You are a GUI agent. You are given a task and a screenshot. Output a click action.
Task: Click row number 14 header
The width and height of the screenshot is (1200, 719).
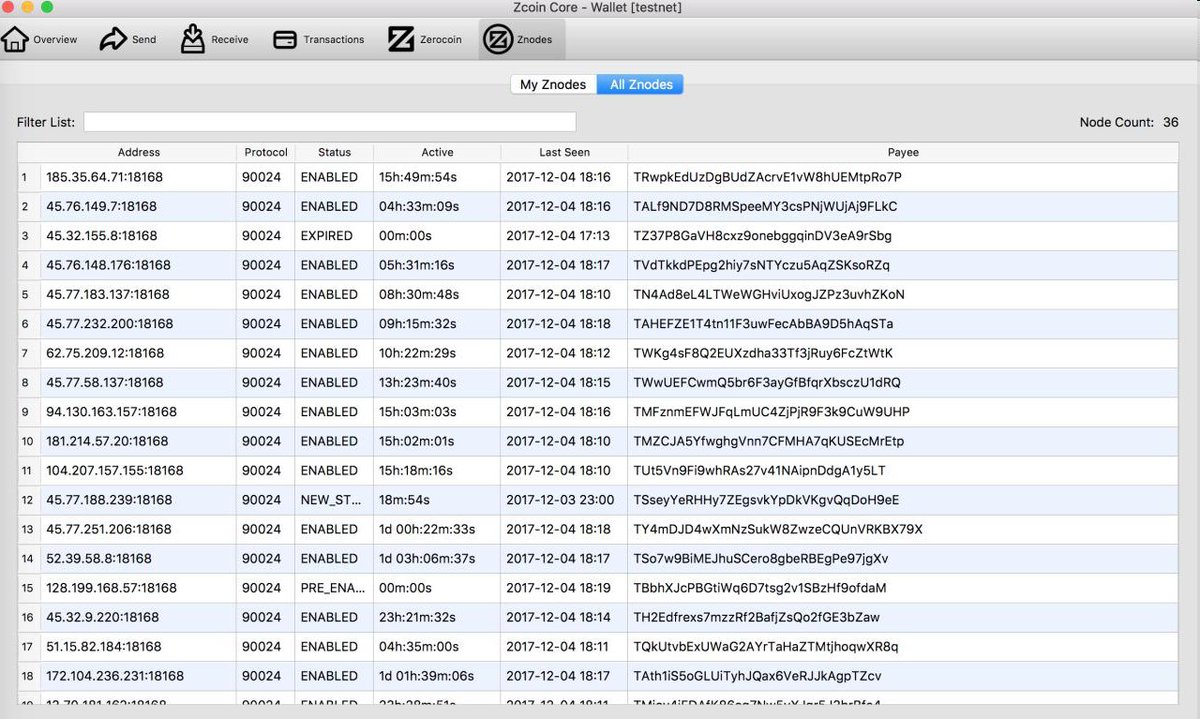28,558
